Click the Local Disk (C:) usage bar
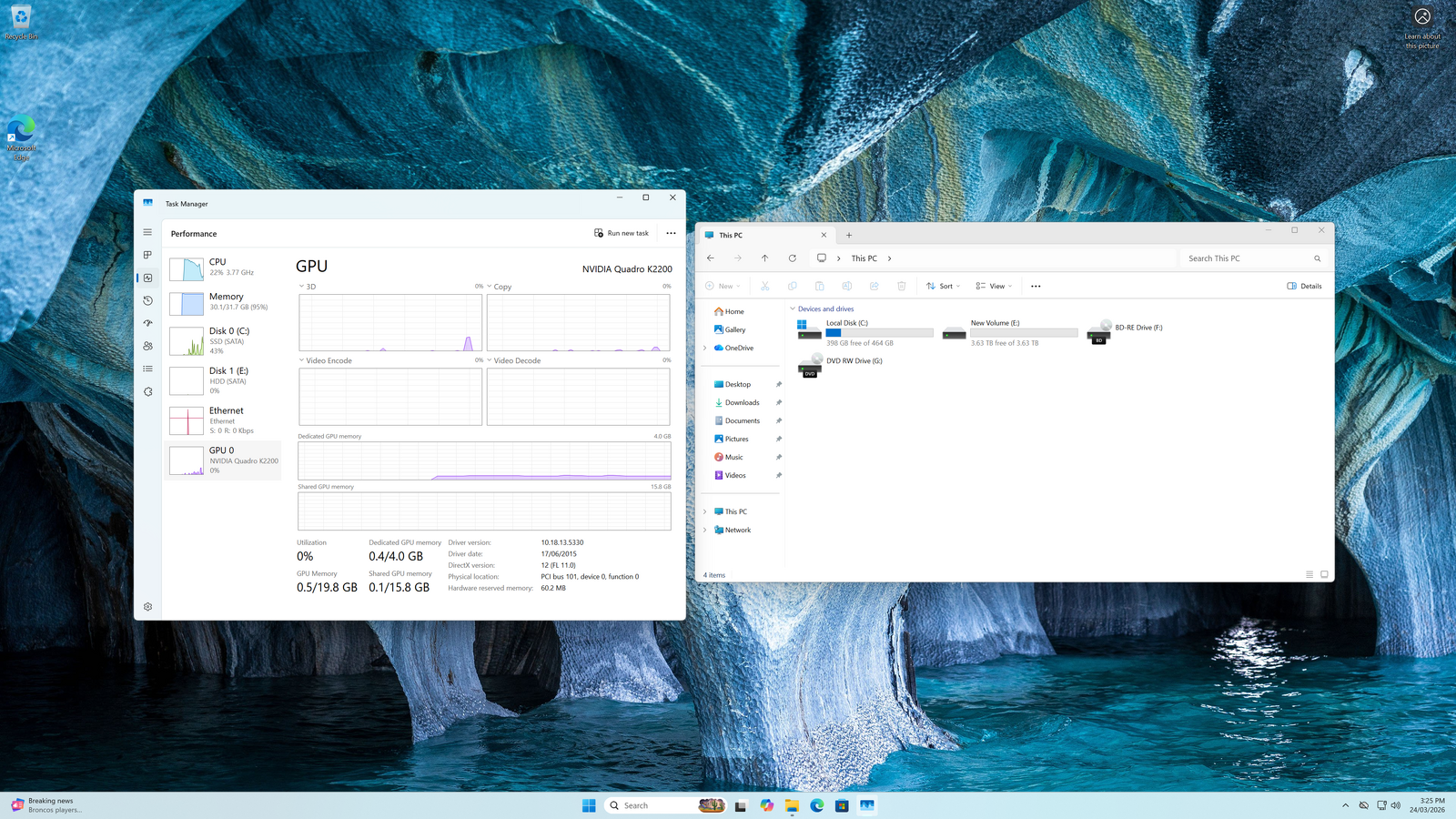 pyautogui.click(x=878, y=333)
